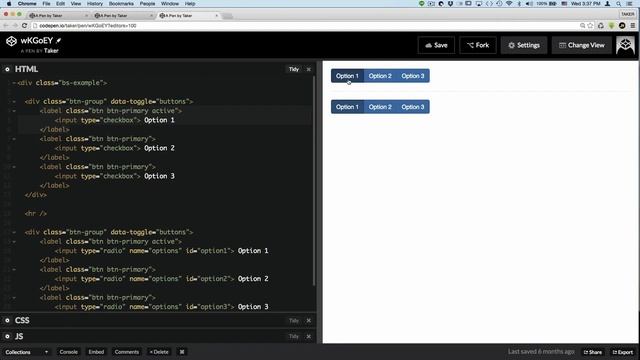640x360 pixels.
Task: Click the pencil icon beside the wKGoEY title
Action: pyautogui.click(x=58, y=40)
